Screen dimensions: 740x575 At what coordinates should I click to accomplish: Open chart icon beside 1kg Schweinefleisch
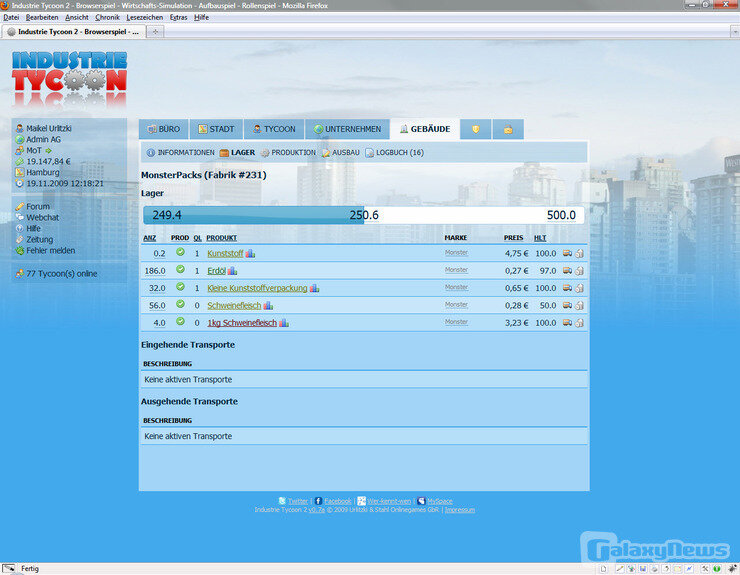click(284, 323)
